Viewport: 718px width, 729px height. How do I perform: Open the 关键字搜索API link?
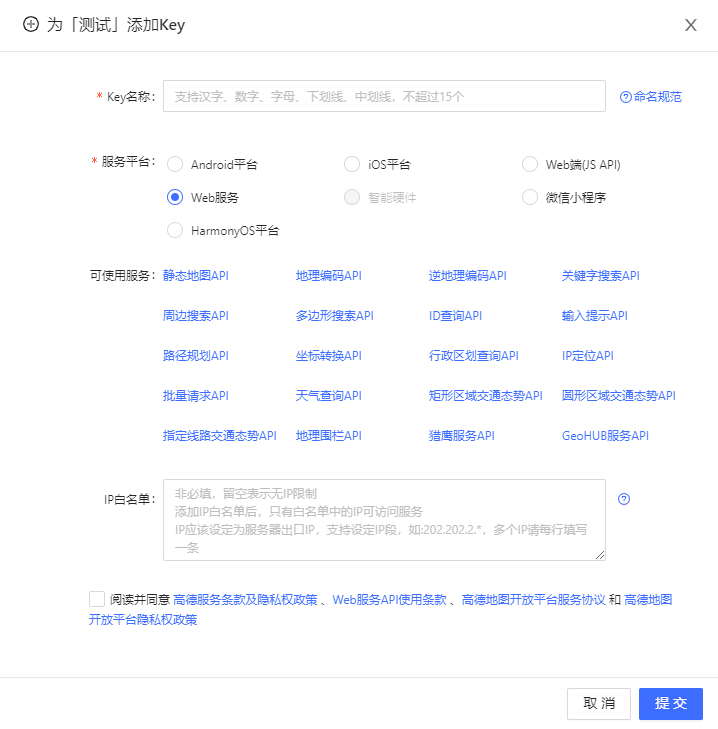point(601,276)
